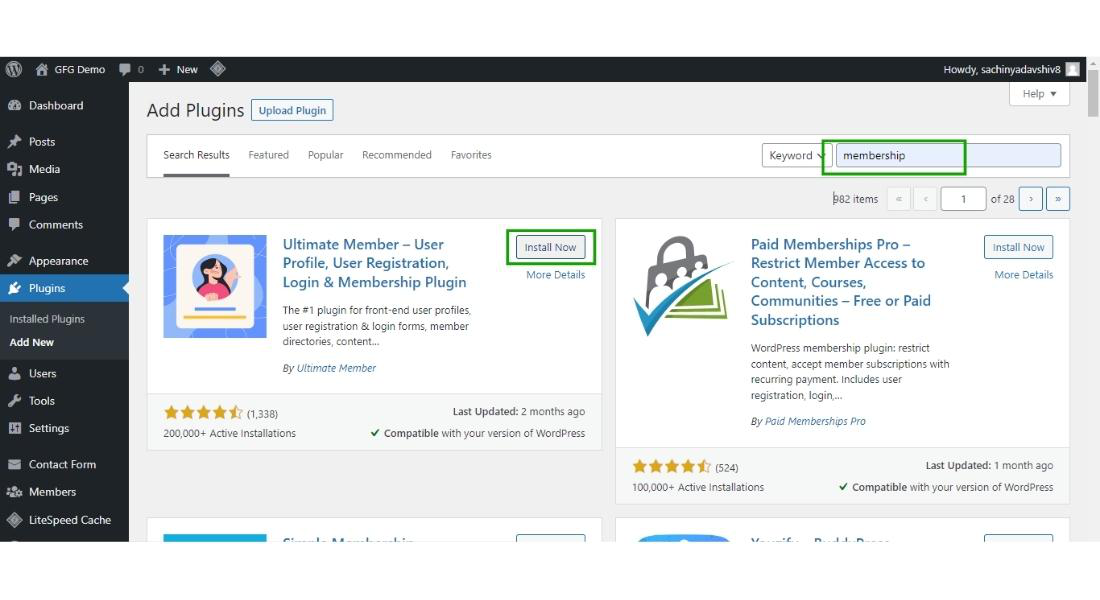The height and width of the screenshot is (600, 1100).
Task: Click the LiteSpeed diamond icon in admin bar
Action: click(217, 69)
